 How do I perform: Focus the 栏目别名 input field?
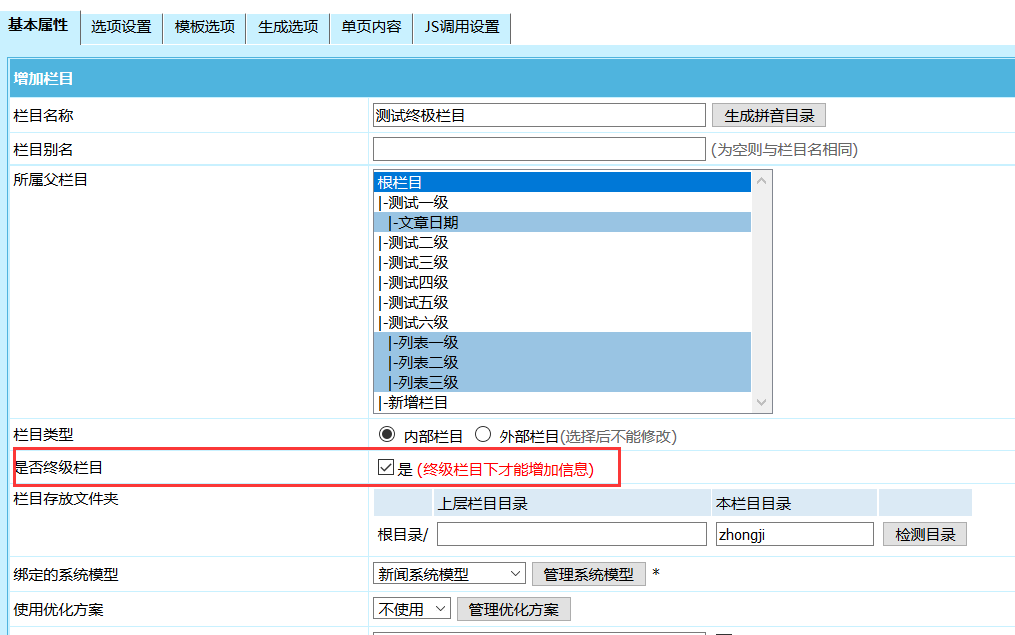539,149
